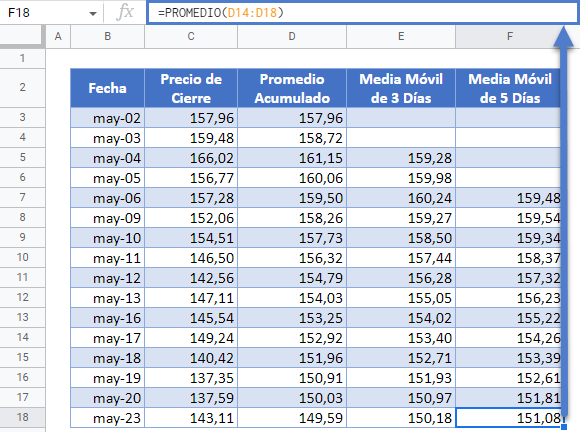580x432 pixels.
Task: Open the Name Box dropdown arrow
Action: [93, 14]
